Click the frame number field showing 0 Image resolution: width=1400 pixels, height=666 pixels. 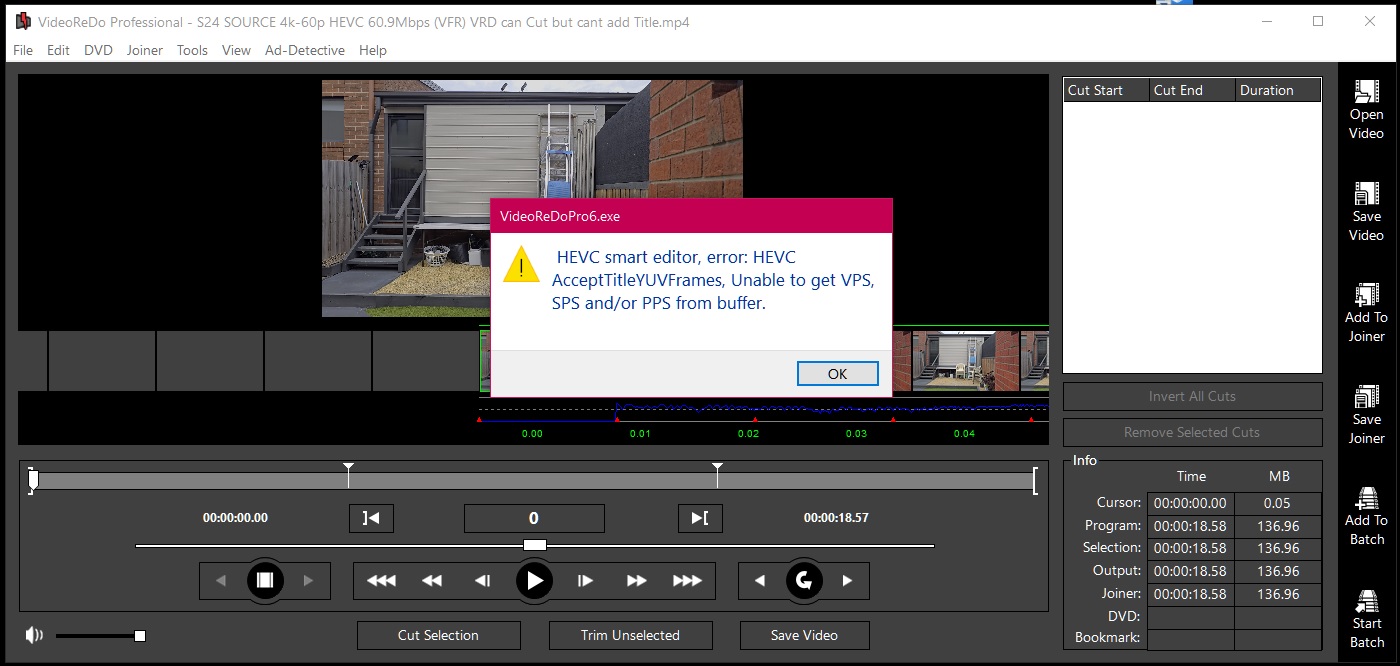pyautogui.click(x=534, y=518)
